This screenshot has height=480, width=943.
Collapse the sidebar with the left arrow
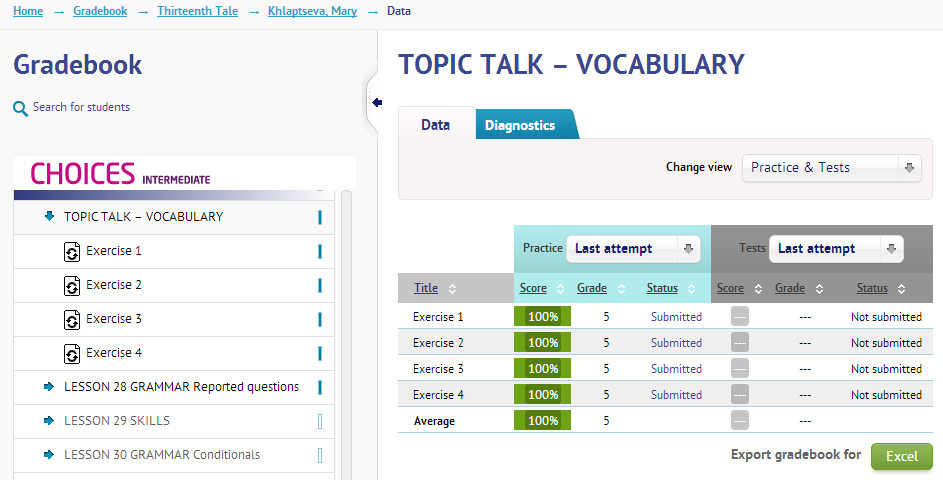coord(377,102)
